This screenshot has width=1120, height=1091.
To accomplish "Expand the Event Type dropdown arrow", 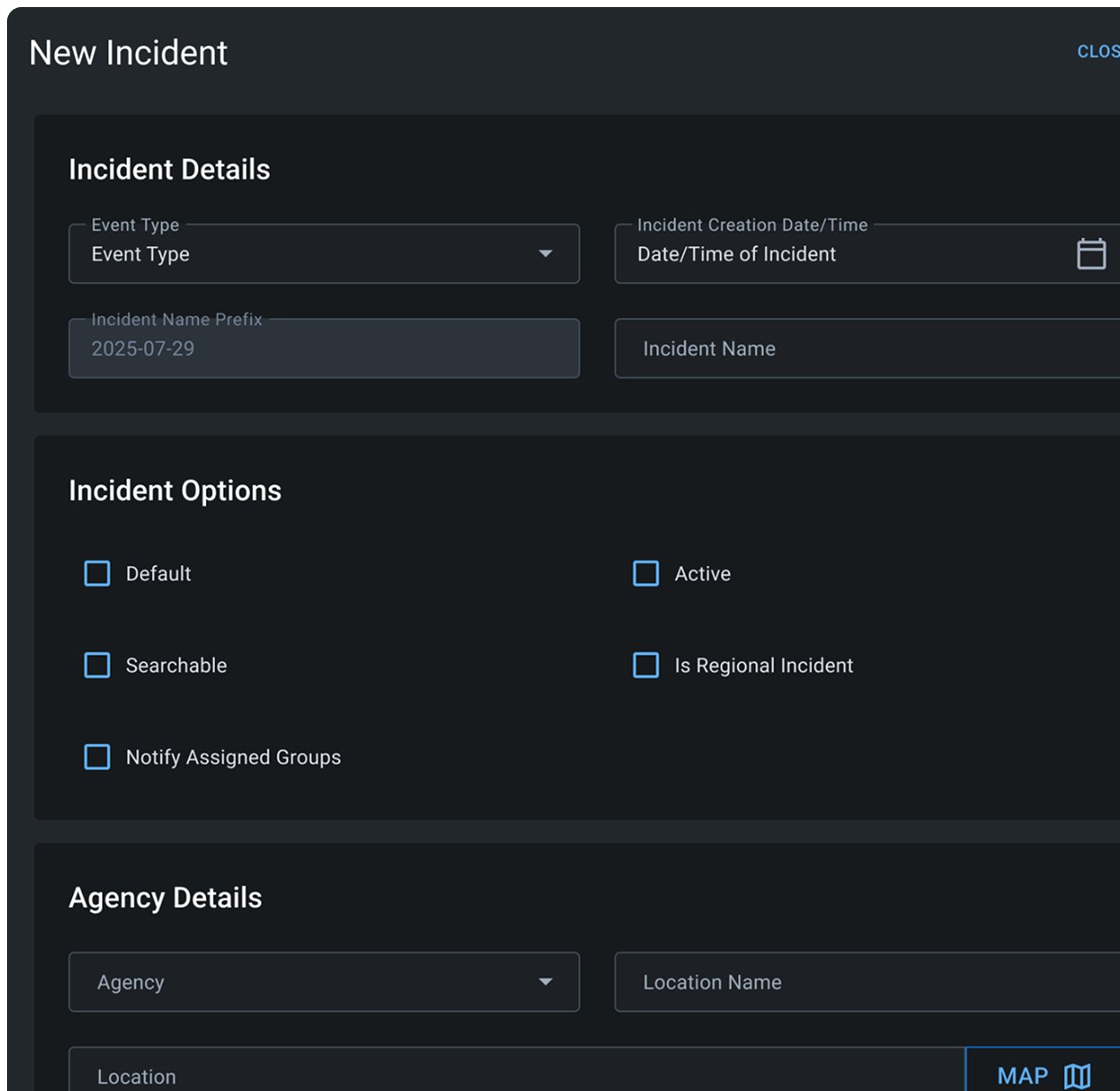I will 545,254.
